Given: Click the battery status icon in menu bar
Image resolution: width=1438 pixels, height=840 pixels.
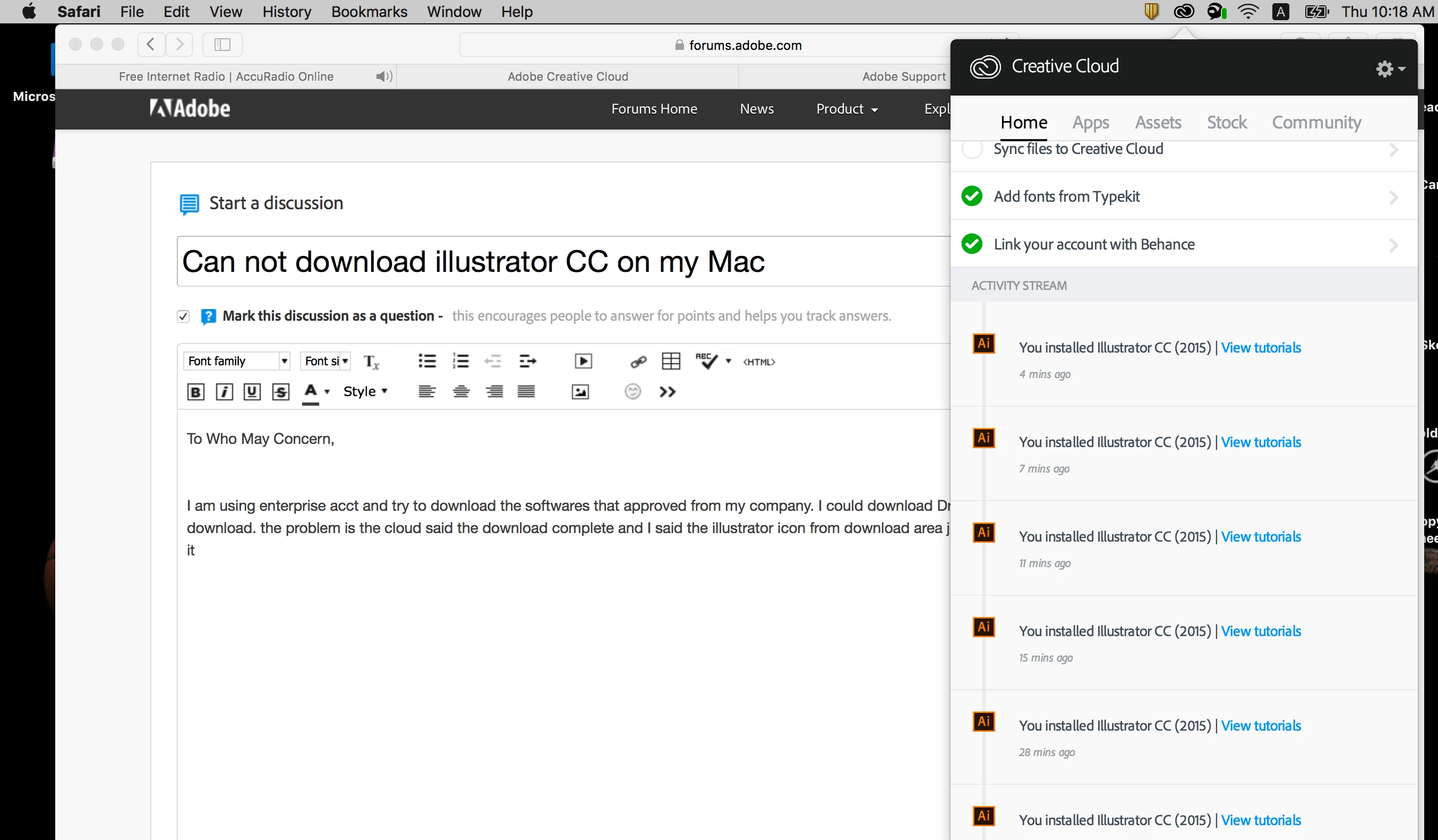Looking at the screenshot, I should pos(1317,11).
